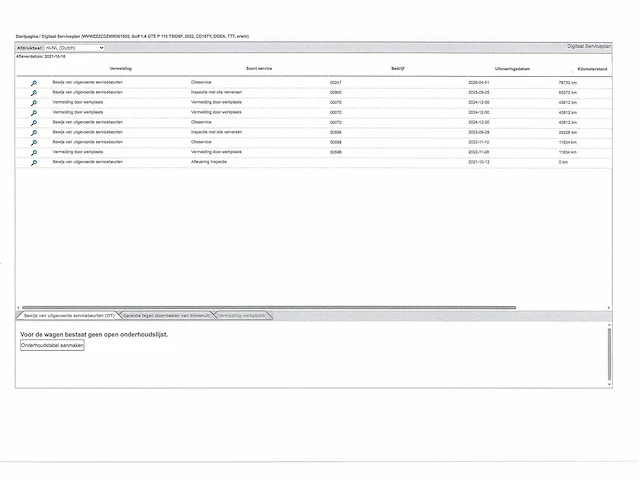Click the horizontal scrollbar below the table
Image resolution: width=640 pixels, height=480 pixels.
[x=269, y=307]
